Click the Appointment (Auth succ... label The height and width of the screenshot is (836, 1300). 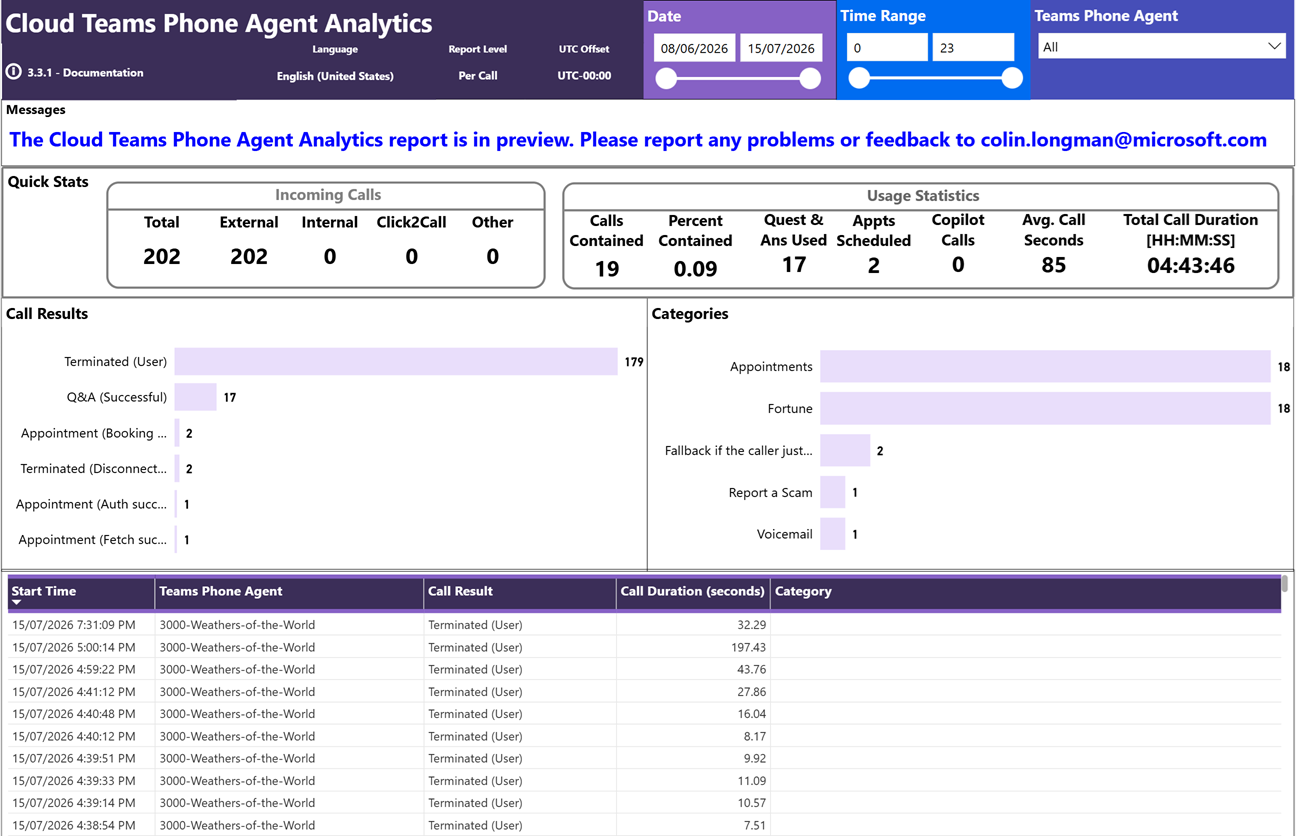pos(91,505)
